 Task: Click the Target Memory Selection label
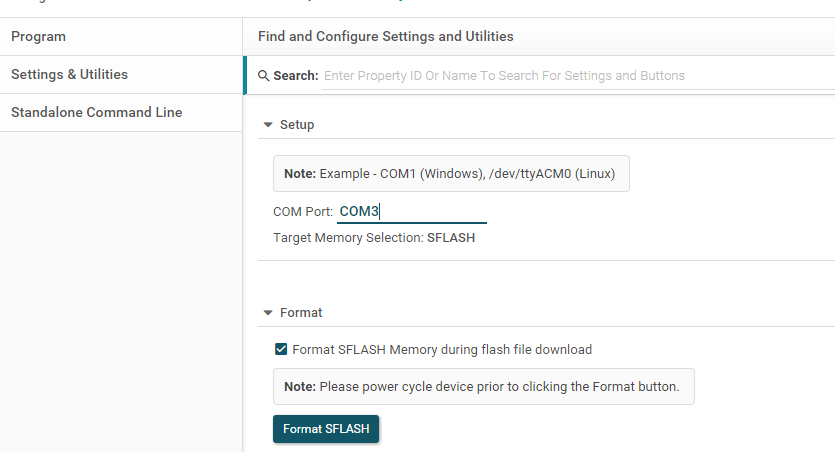[x=348, y=238]
